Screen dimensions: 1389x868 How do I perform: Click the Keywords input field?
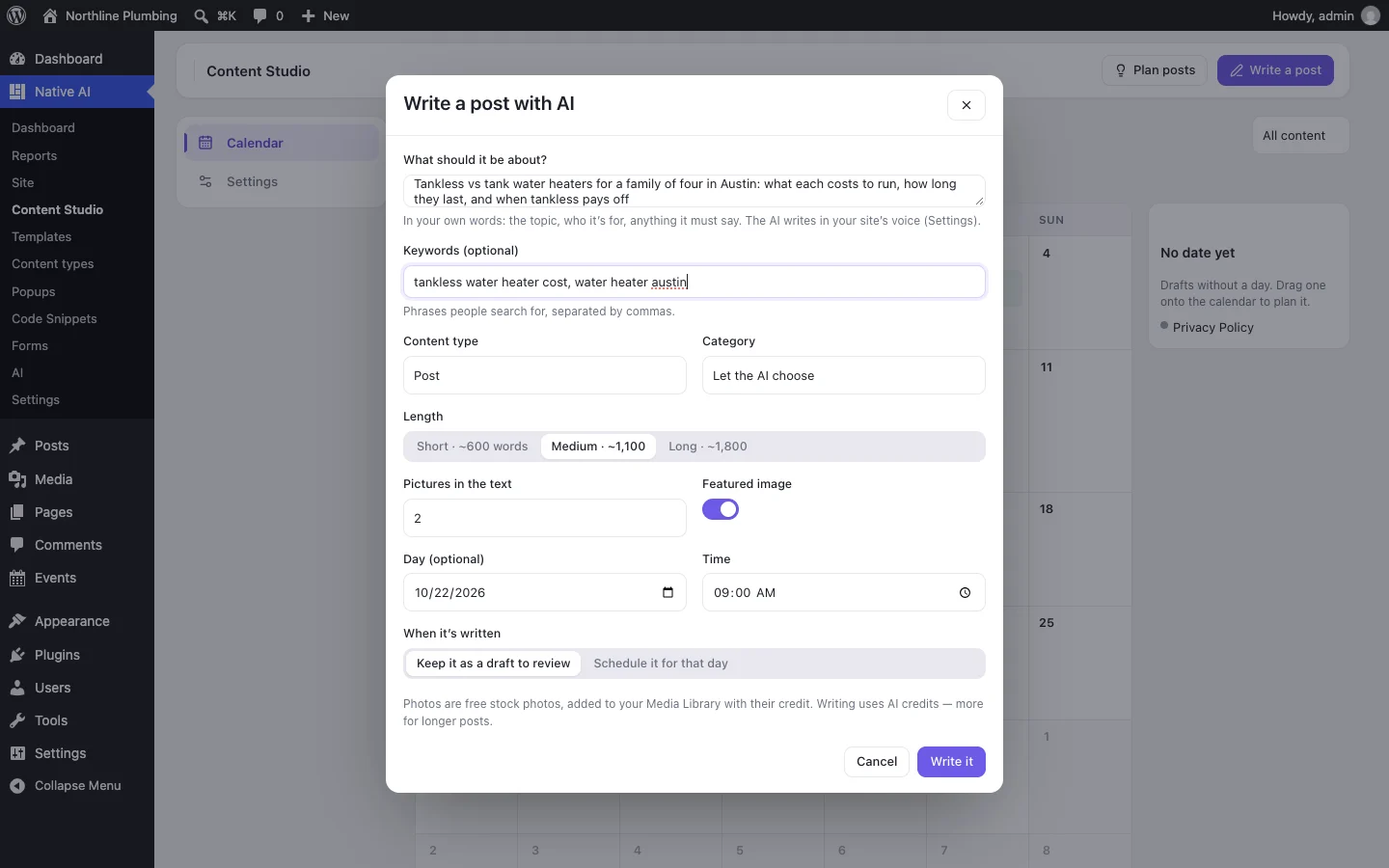pos(694,282)
